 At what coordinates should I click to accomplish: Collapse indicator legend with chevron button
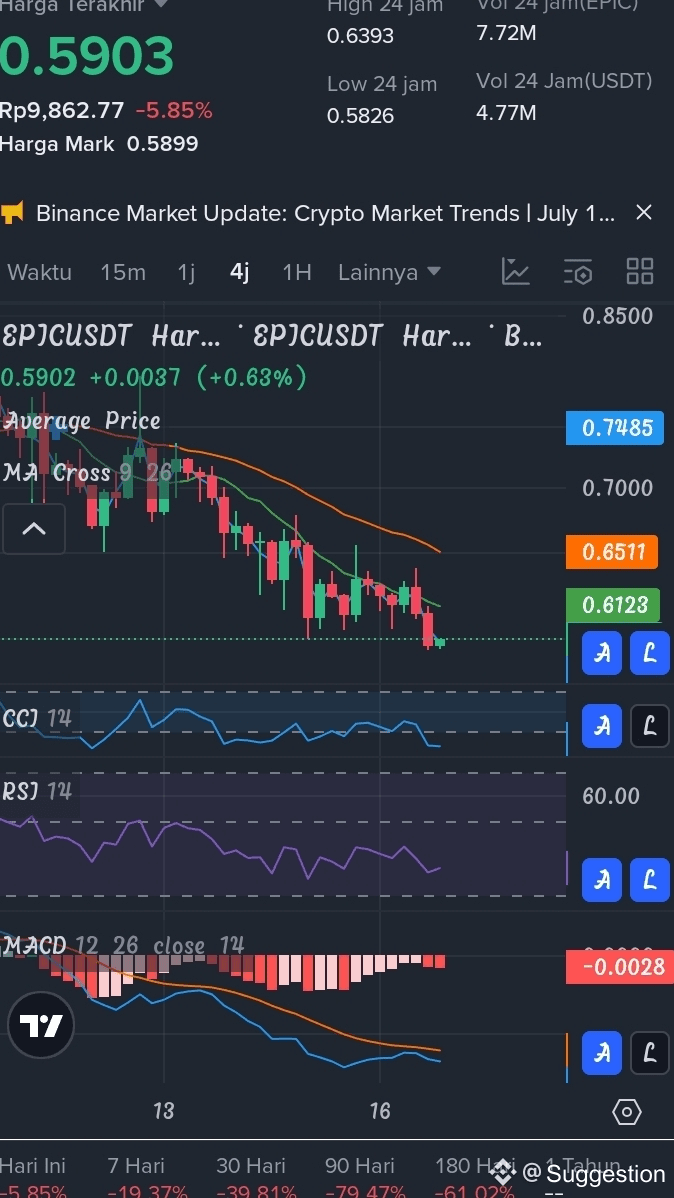tap(34, 529)
